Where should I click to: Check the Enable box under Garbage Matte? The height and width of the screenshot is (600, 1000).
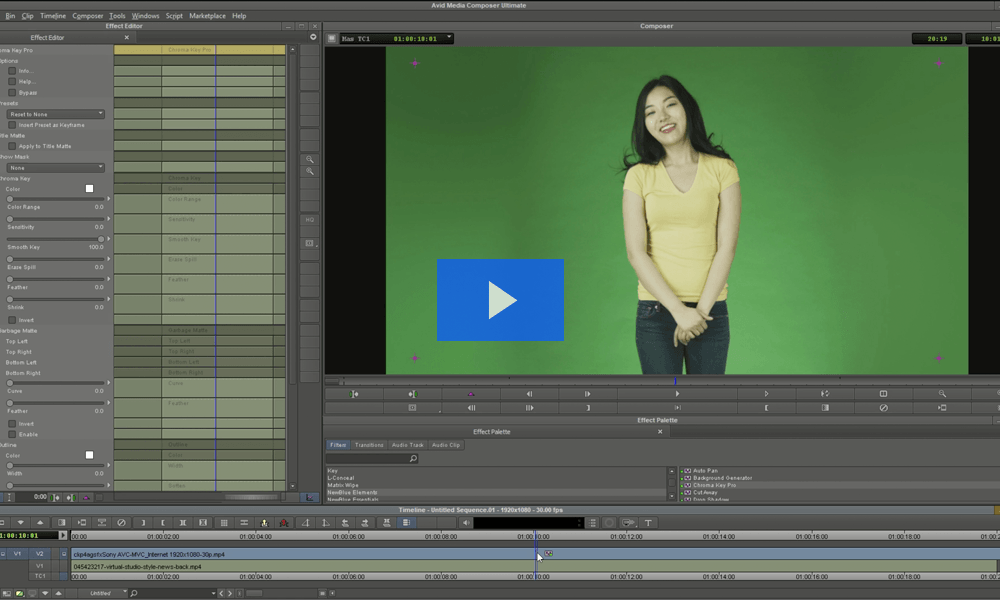[x=12, y=434]
